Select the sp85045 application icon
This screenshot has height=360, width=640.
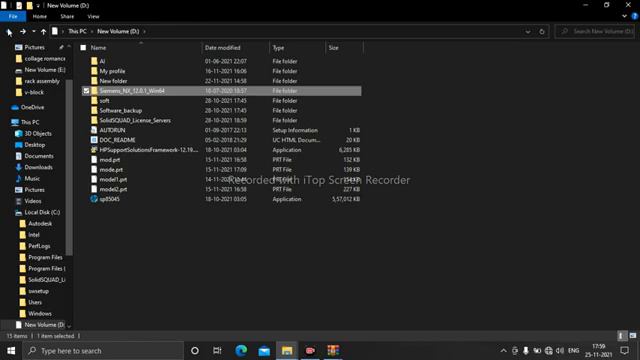point(94,199)
